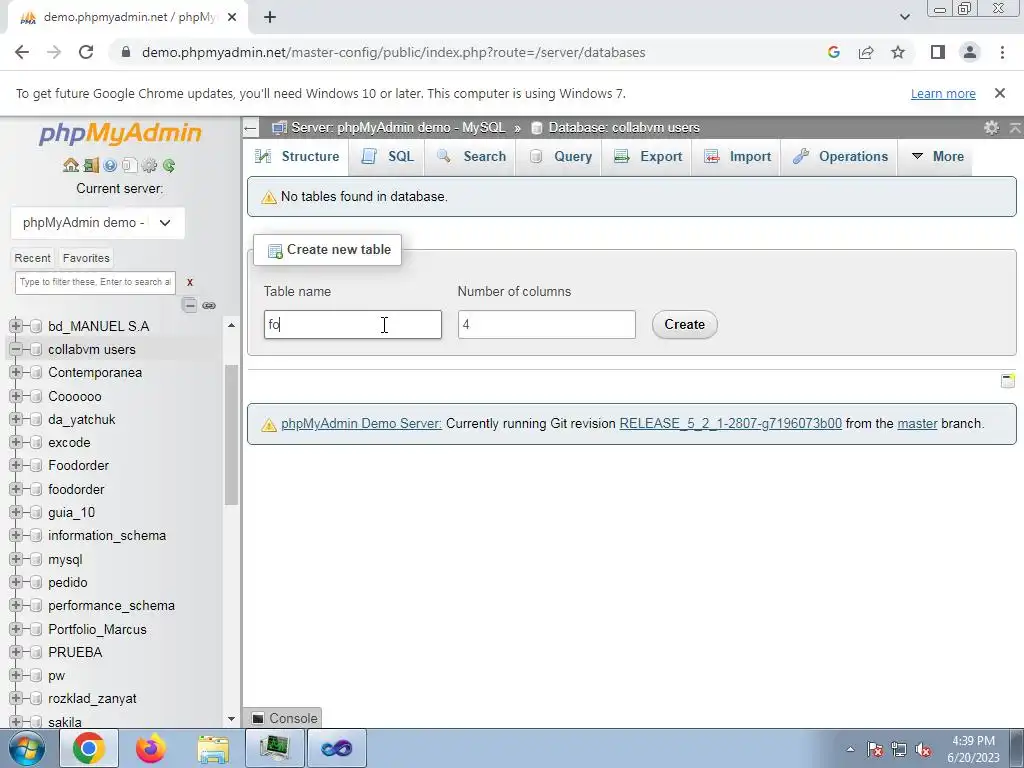
Task: Go back to previous page
Action: (x=22, y=52)
